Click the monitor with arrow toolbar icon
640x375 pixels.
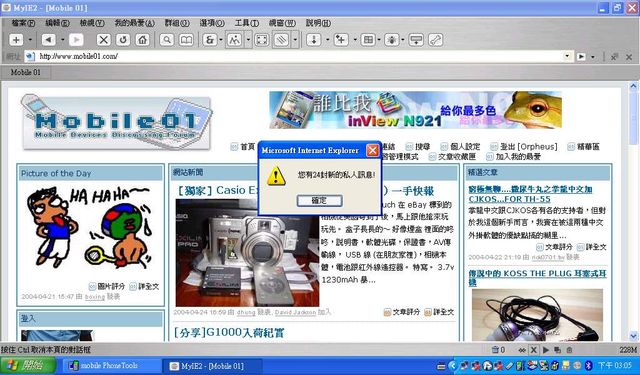click(x=416, y=40)
